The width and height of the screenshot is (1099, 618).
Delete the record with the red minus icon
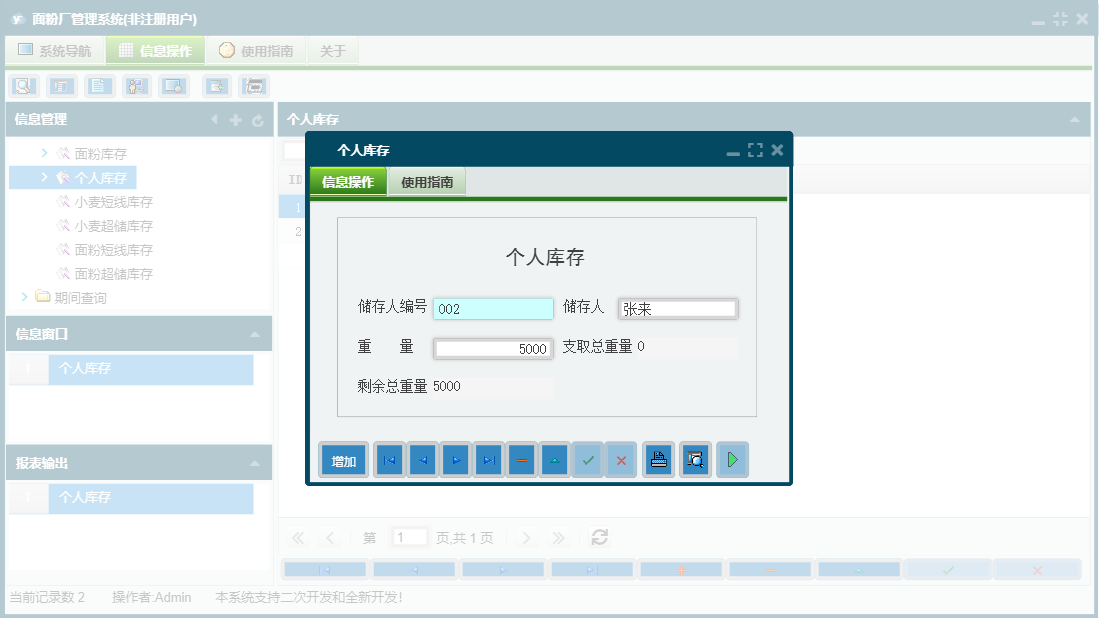pyautogui.click(x=521, y=459)
